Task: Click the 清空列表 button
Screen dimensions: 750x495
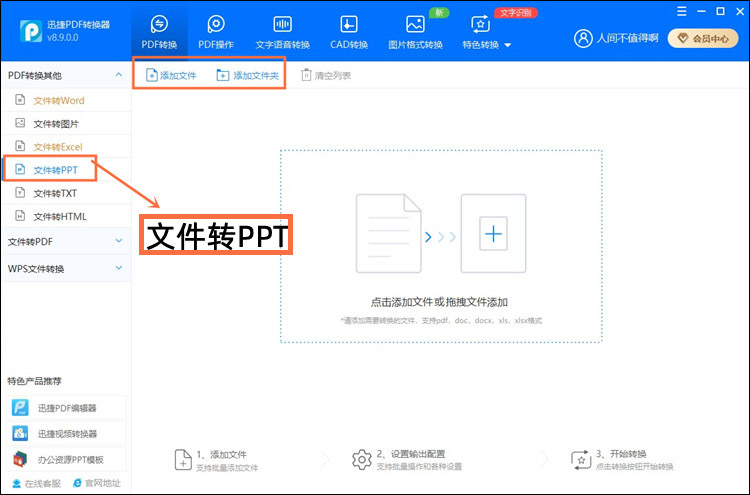Action: coord(326,75)
